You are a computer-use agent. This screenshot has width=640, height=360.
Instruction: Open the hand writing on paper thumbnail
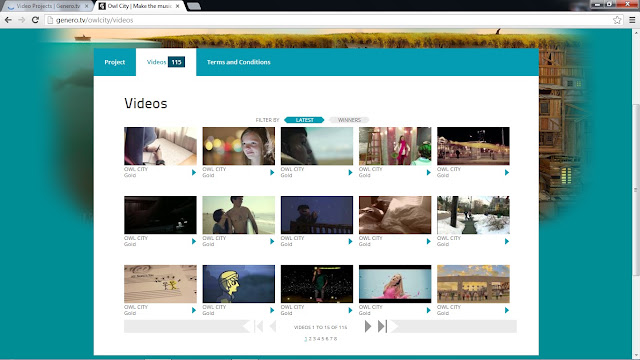pyautogui.click(x=160, y=146)
